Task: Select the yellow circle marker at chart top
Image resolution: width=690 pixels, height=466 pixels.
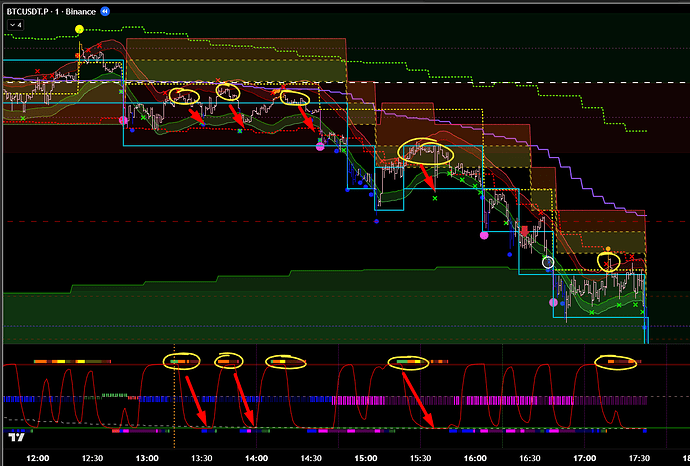Action: tap(80, 29)
